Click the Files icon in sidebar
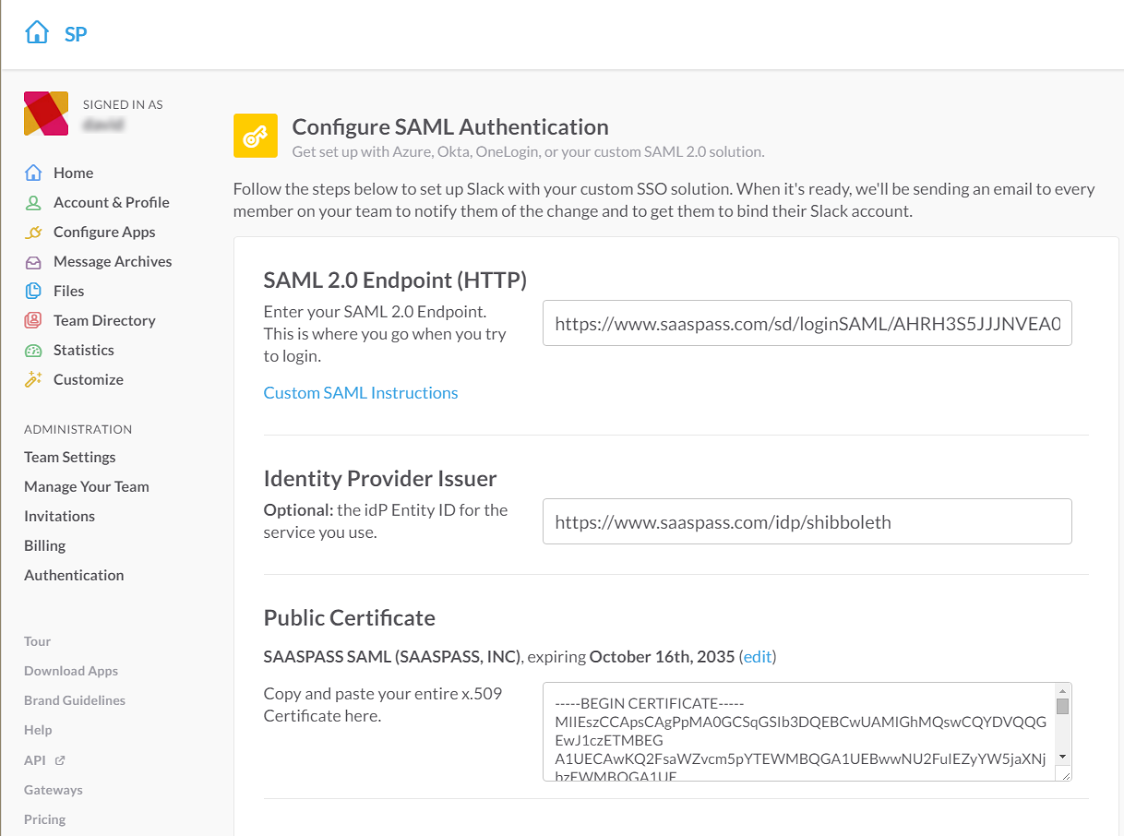 click(33, 291)
